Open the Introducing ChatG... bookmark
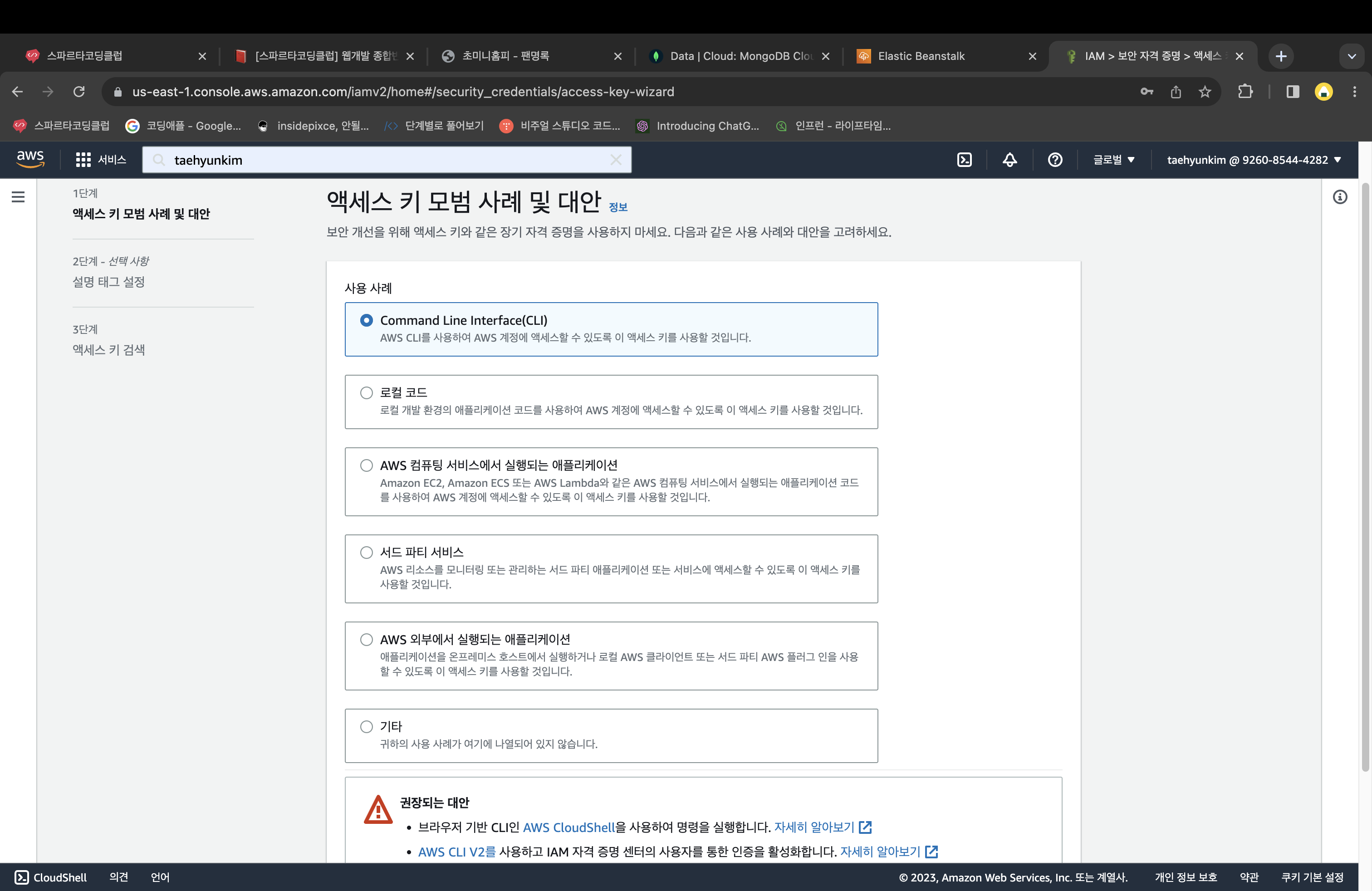The width and height of the screenshot is (1372, 891). point(697,126)
